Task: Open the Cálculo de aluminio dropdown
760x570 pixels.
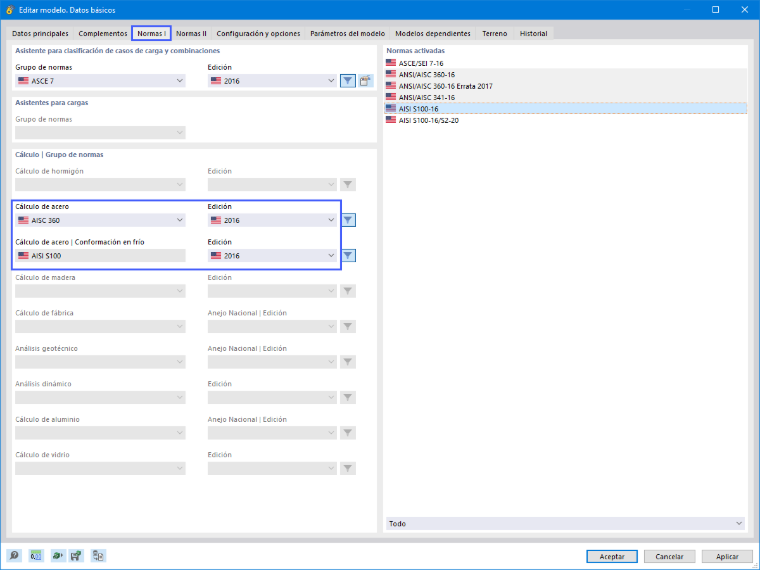Action: (100, 433)
